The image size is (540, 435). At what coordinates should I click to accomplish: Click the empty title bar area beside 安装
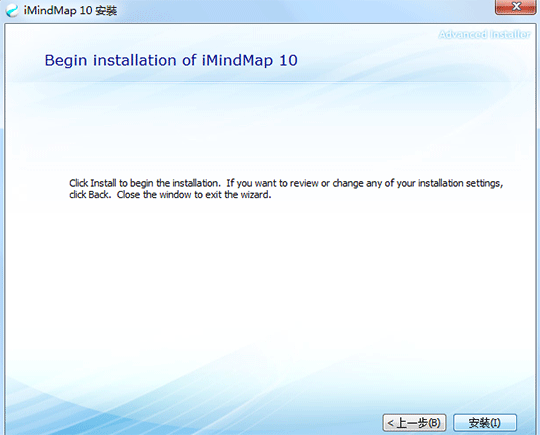(x=303, y=10)
